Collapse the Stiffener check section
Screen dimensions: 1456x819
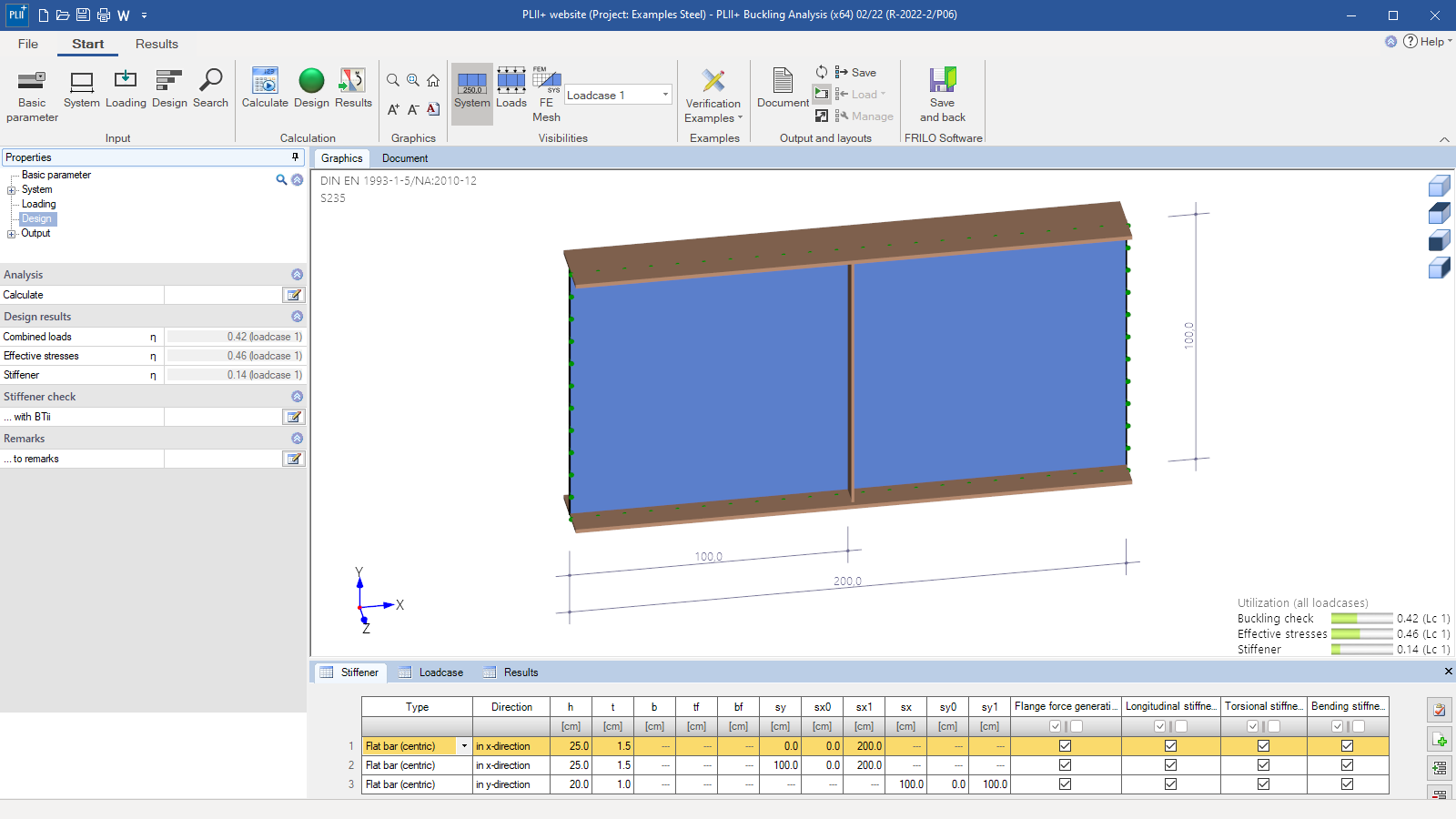coord(297,397)
